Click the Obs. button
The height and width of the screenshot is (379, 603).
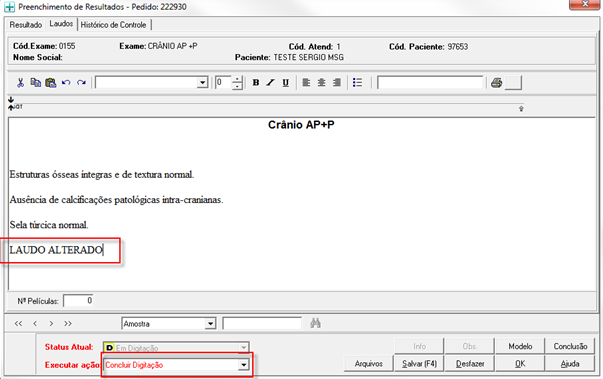(470, 346)
